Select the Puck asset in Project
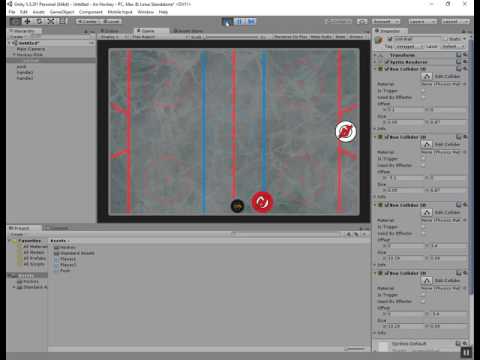The width and height of the screenshot is (480, 360). pyautogui.click(x=65, y=270)
